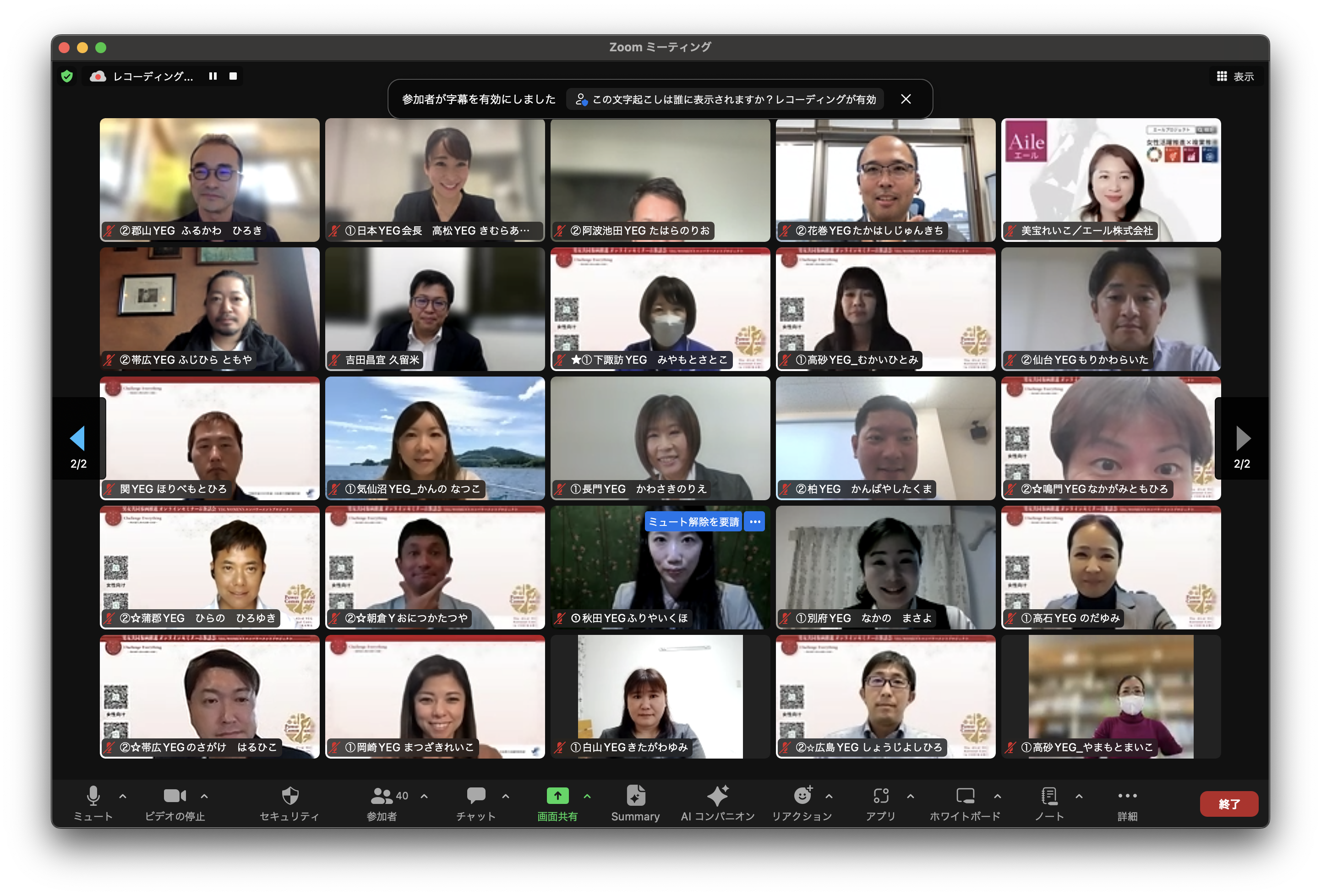1321x896 pixels.
Task: Toggle camera with ビデオの停止 button
Action: [x=175, y=795]
